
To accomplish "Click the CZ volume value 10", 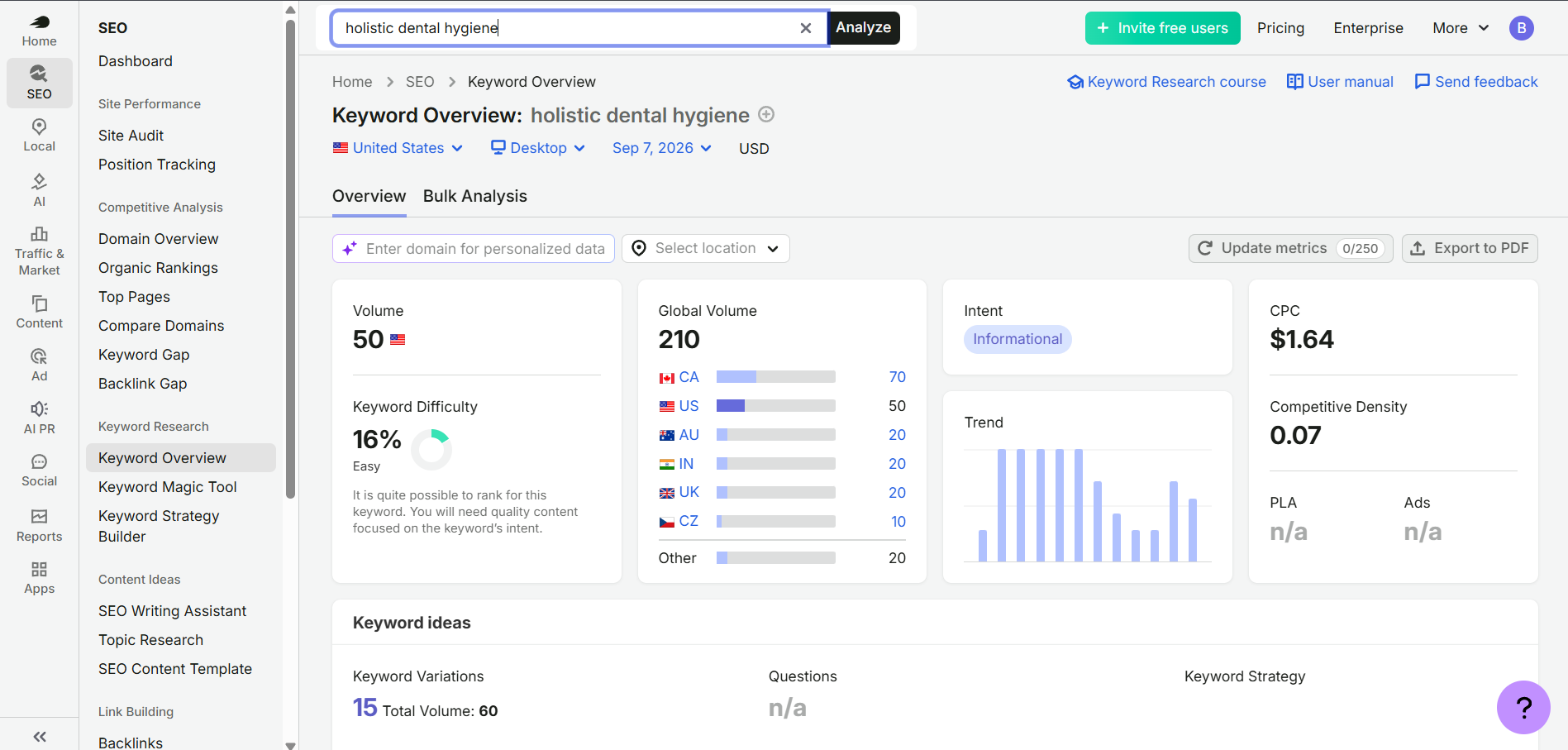I will coord(898,522).
